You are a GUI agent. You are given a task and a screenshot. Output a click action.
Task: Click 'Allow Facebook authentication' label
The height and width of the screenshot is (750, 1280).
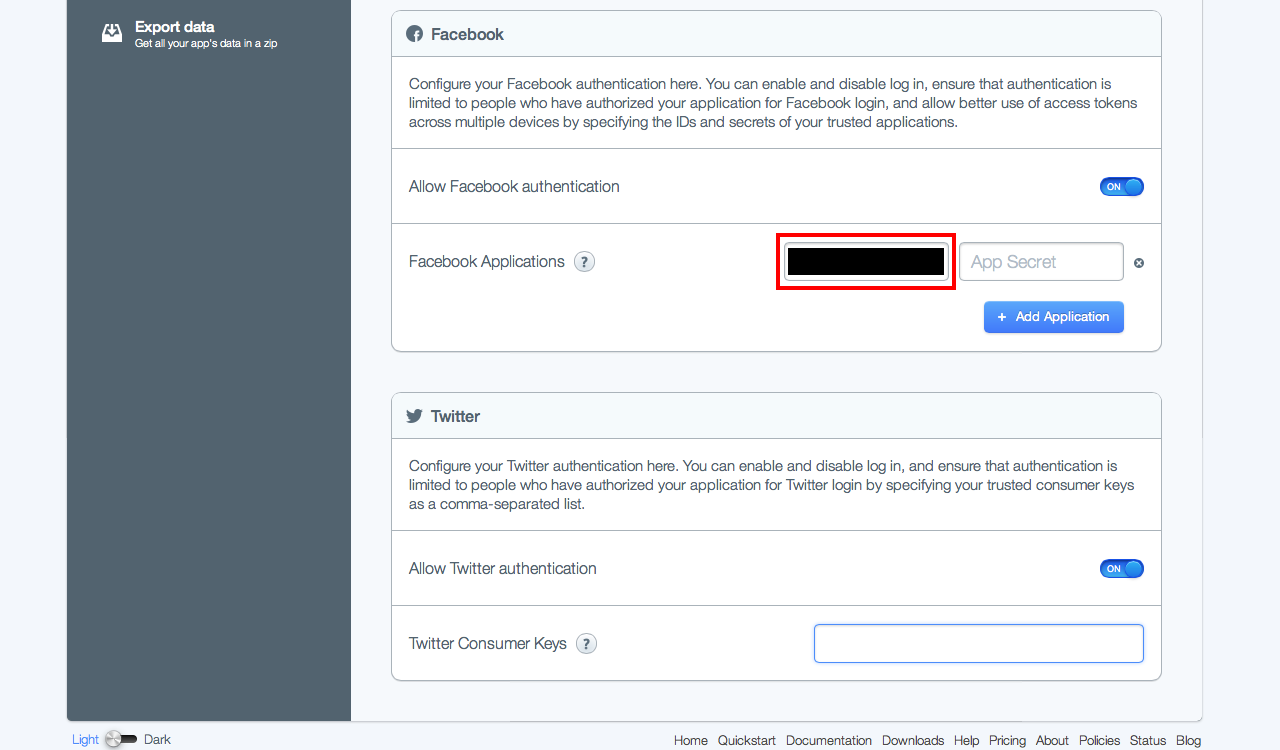click(x=514, y=187)
